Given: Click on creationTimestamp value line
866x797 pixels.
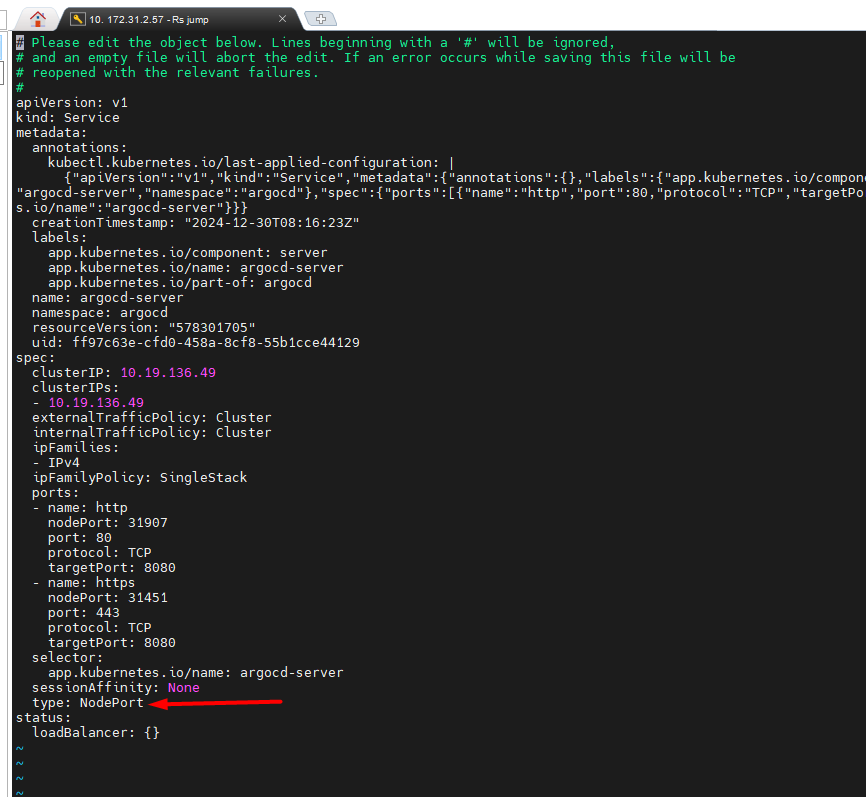Looking at the screenshot, I should (196, 223).
